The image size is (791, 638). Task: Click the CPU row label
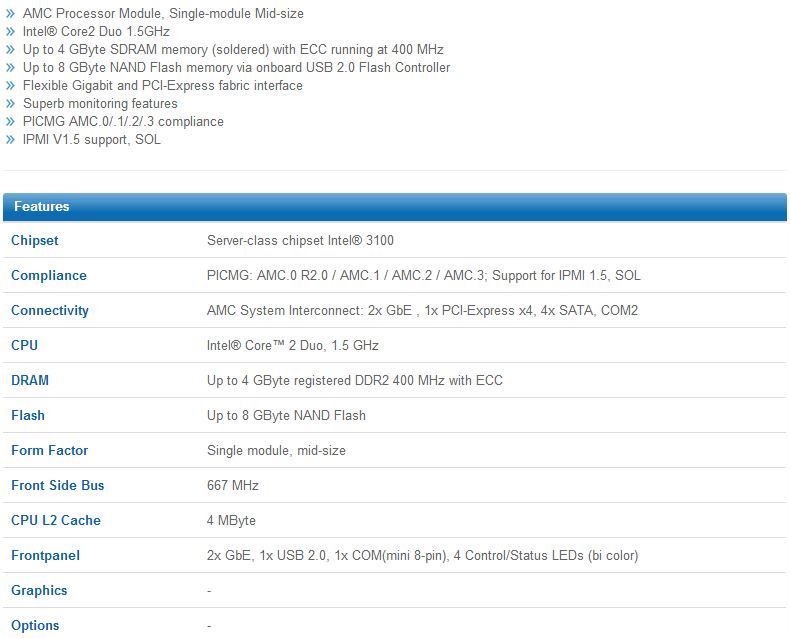point(24,345)
